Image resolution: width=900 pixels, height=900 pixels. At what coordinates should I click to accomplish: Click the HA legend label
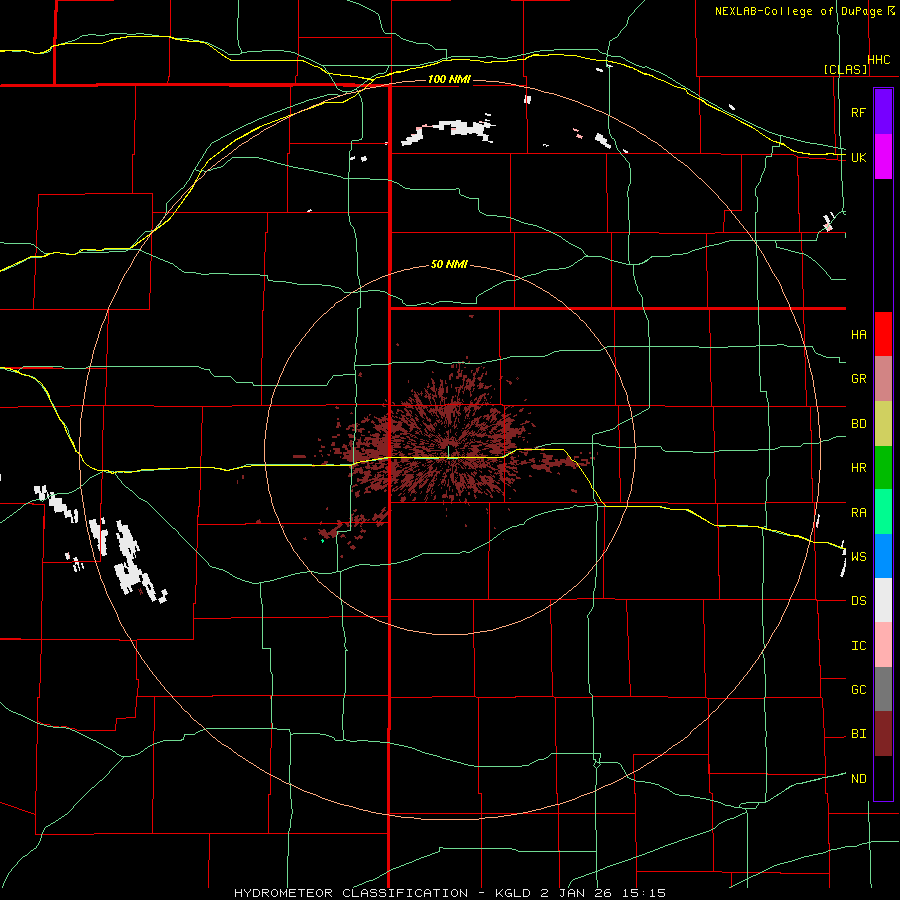coord(858,335)
